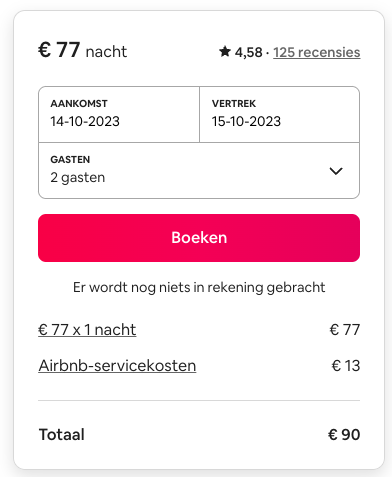392x477 pixels.
Task: Click the 4,58 rating score
Action: coord(248,52)
